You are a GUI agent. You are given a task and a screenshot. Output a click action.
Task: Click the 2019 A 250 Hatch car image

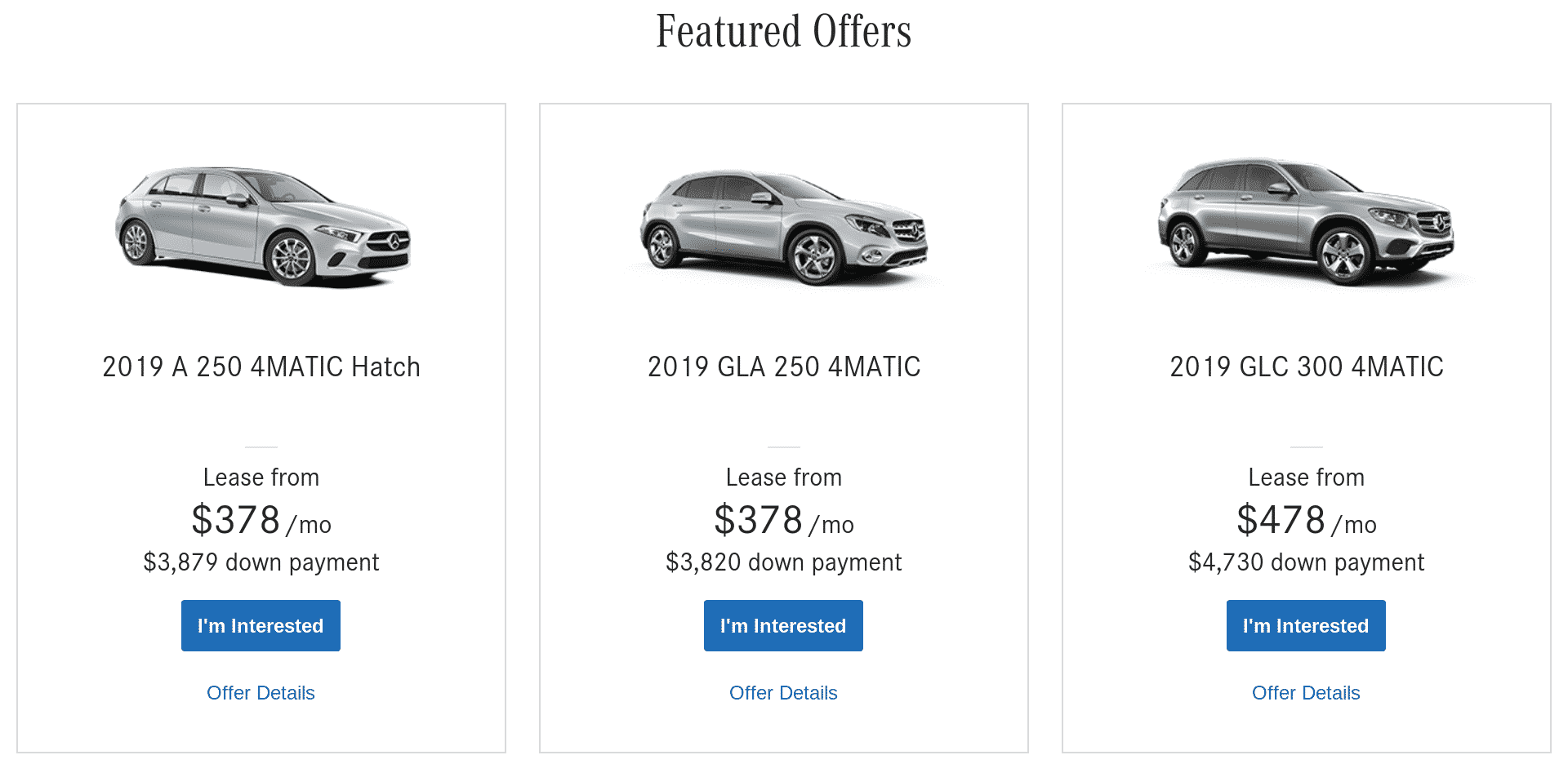[x=262, y=226]
